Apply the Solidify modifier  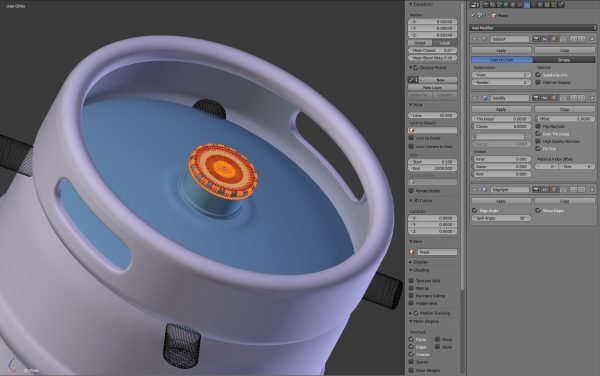coord(501,109)
